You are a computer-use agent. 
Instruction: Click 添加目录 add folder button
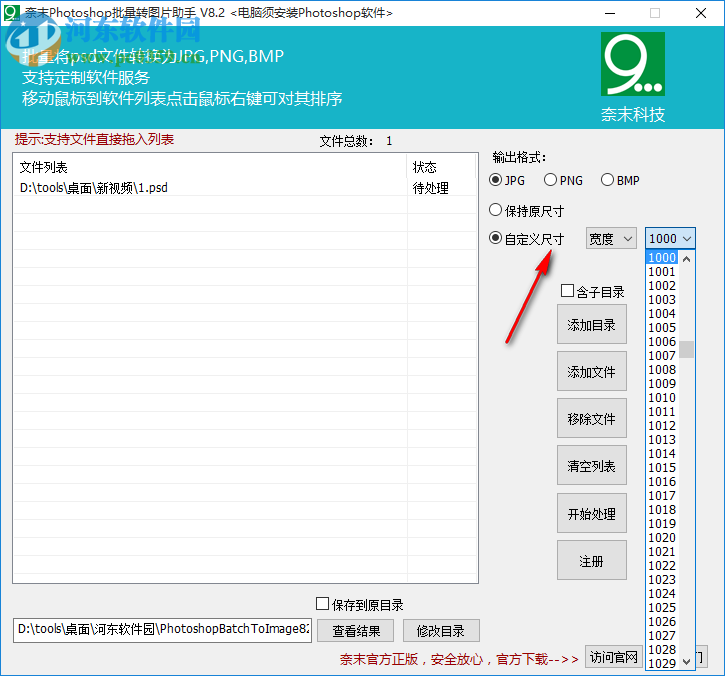tap(591, 324)
